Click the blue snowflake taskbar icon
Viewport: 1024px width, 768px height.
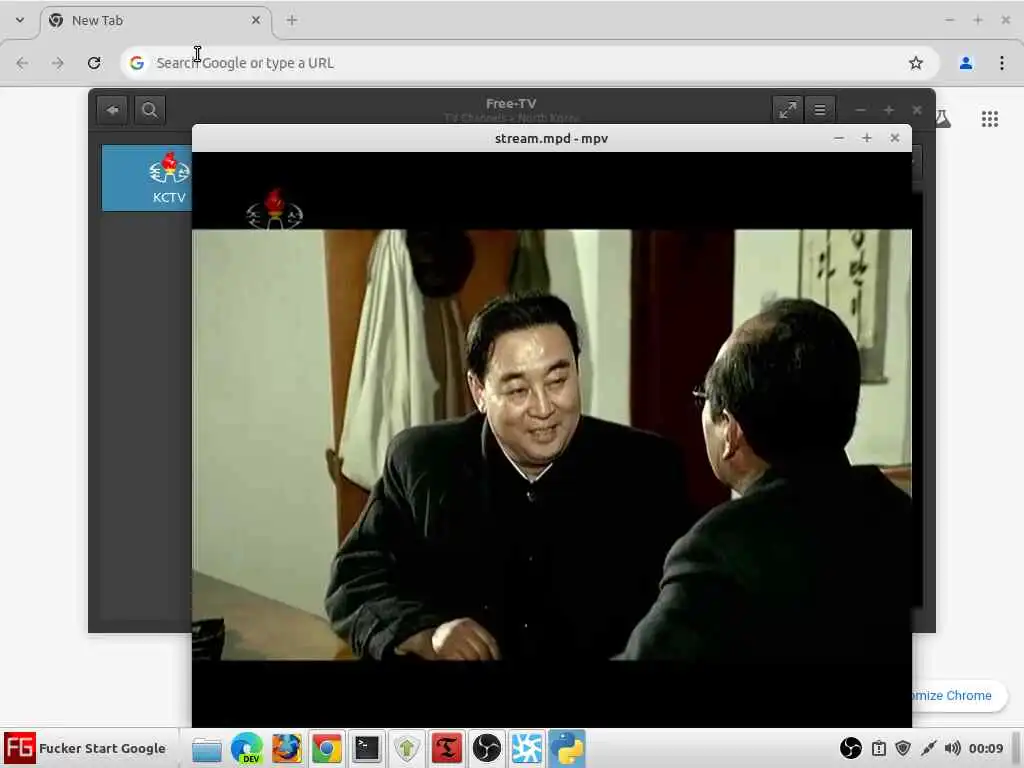click(x=526, y=748)
